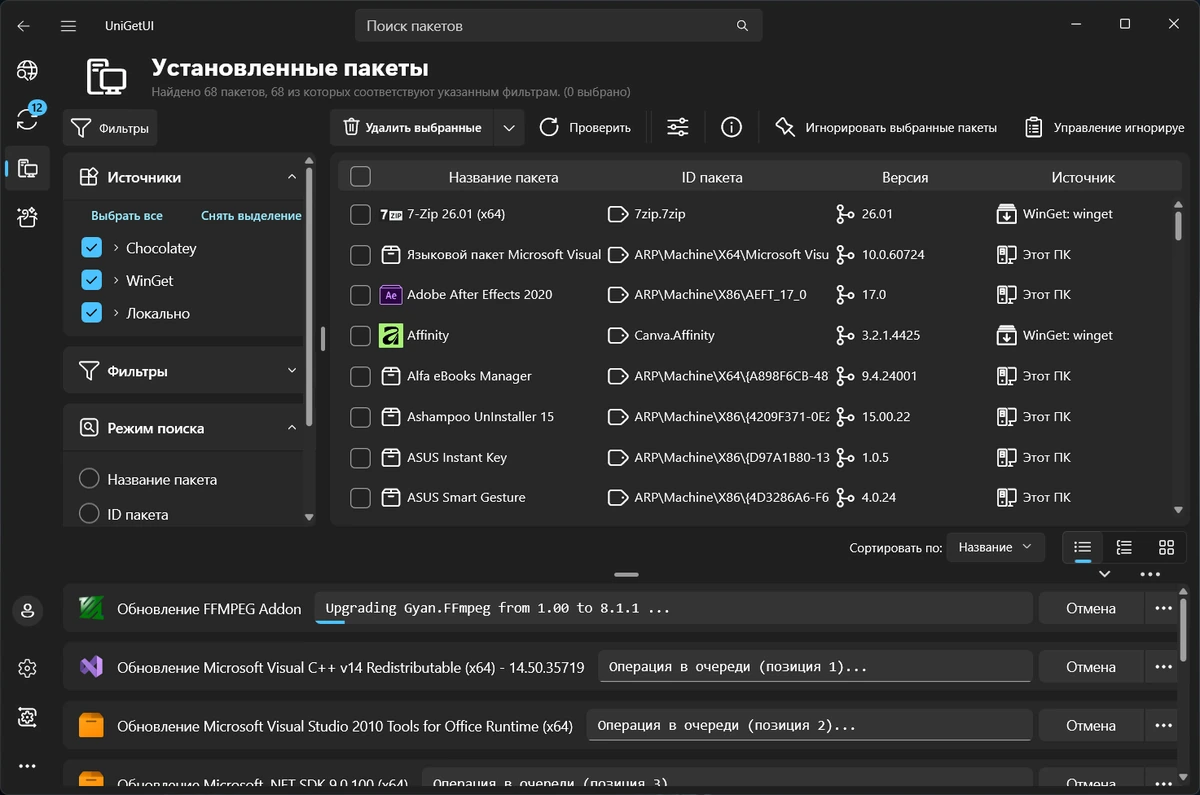
Task: Click the Affinity package icon
Action: [x=391, y=336]
